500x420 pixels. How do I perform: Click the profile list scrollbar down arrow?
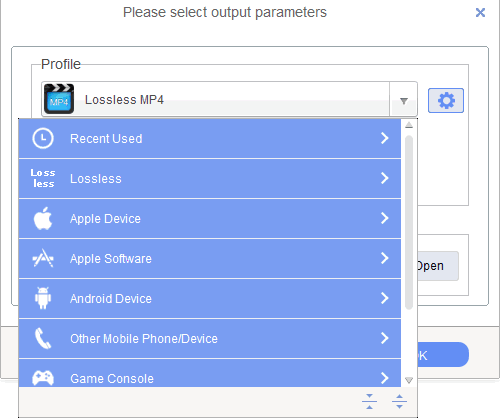pos(409,380)
